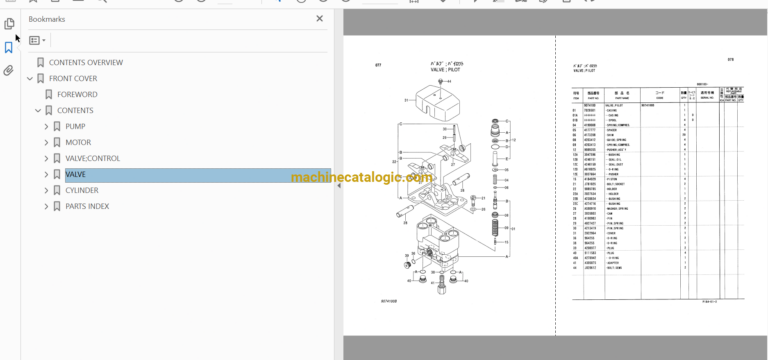768x360 pixels.
Task: Click bookmark icon beside PARTS INDEX
Action: tap(57, 207)
